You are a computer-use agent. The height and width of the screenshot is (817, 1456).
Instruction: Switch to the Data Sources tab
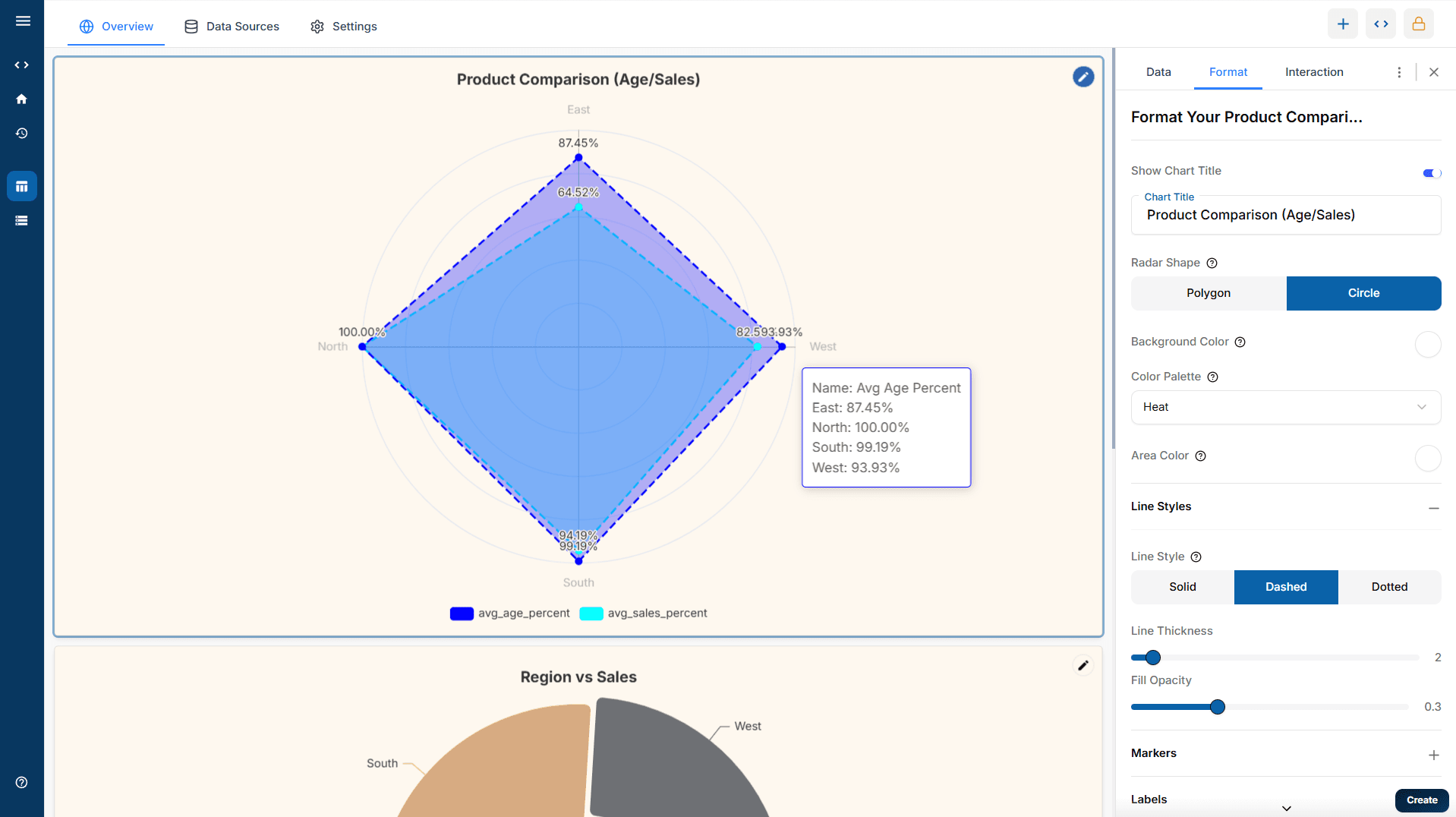point(232,27)
